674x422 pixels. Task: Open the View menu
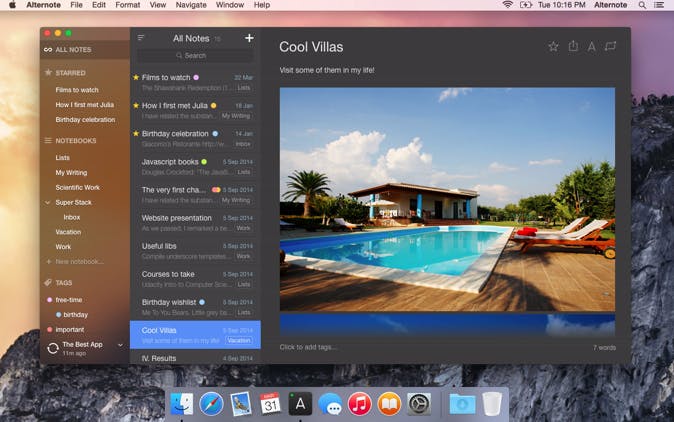158,5
